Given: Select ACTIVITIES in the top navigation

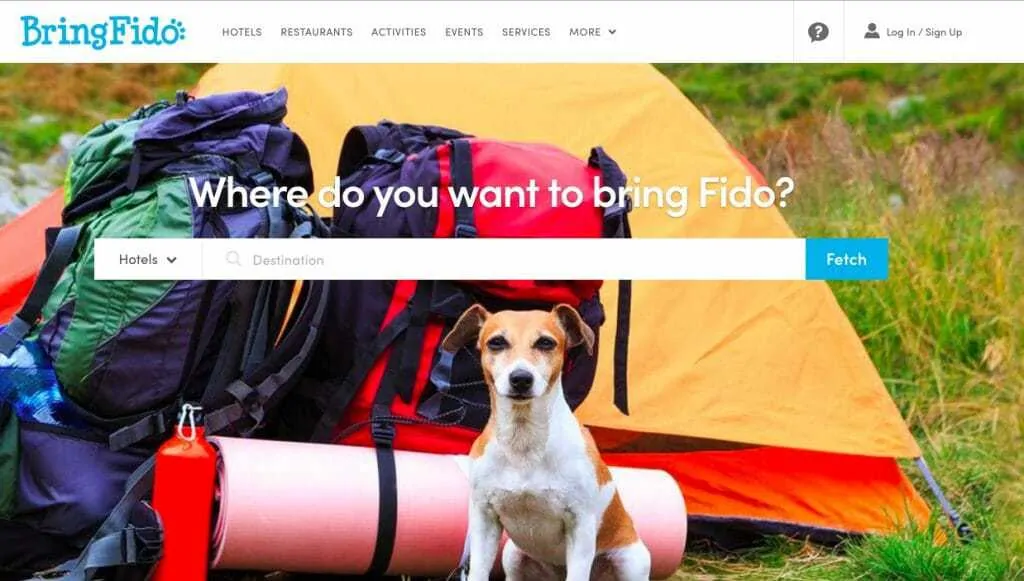Looking at the screenshot, I should pyautogui.click(x=398, y=31).
